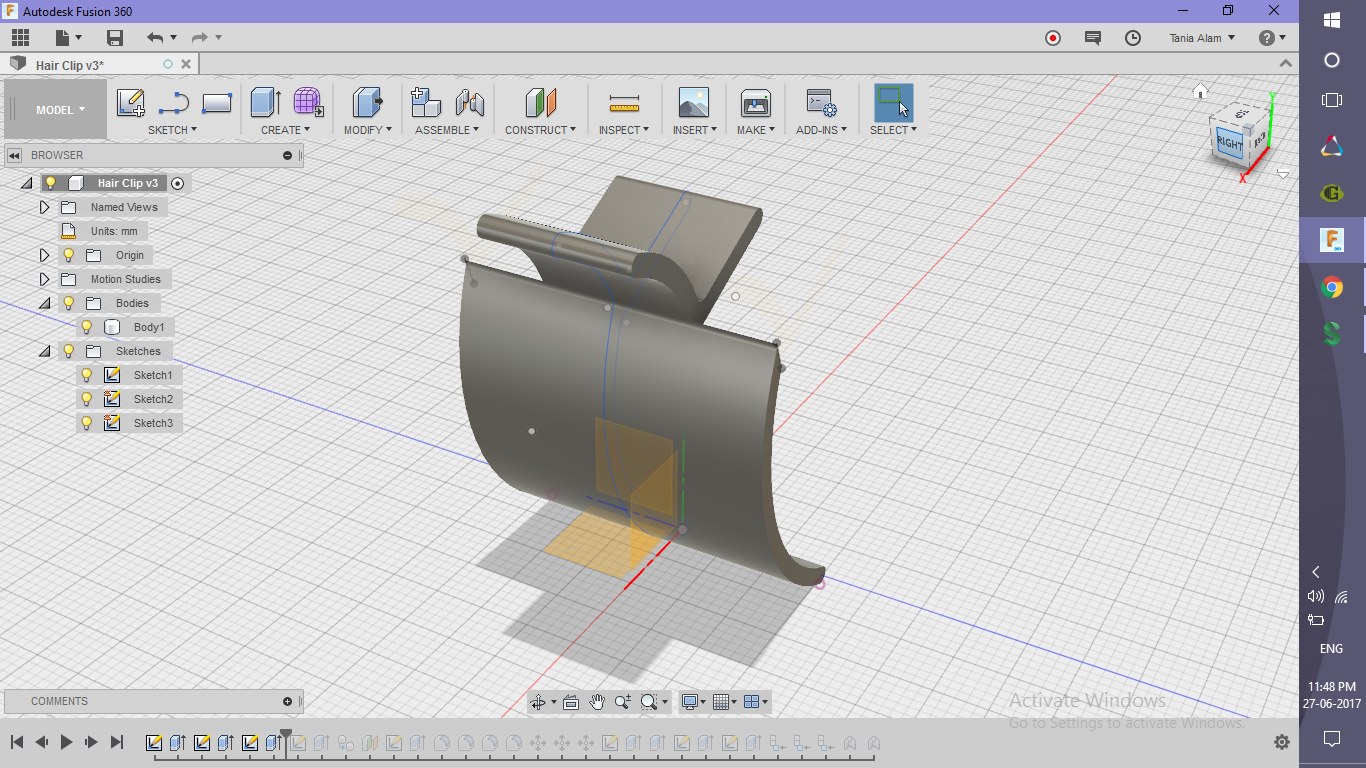Click first sketch feature in timeline

coord(154,743)
